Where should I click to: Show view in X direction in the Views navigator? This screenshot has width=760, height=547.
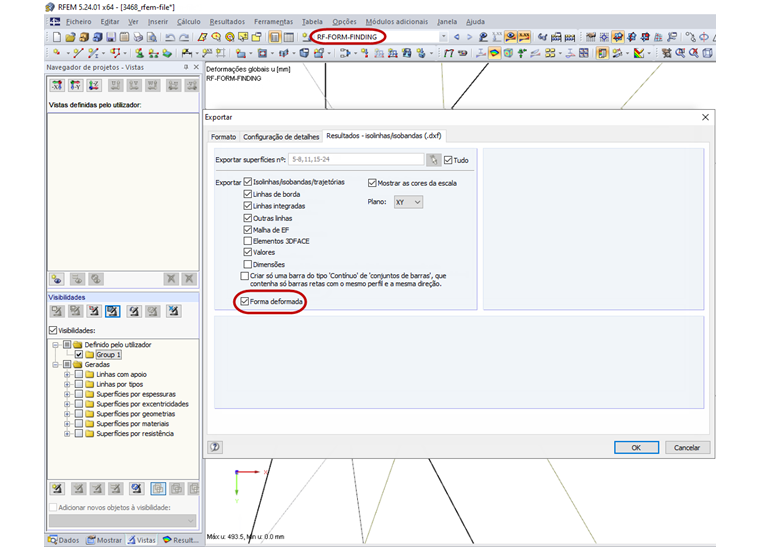pos(57,86)
